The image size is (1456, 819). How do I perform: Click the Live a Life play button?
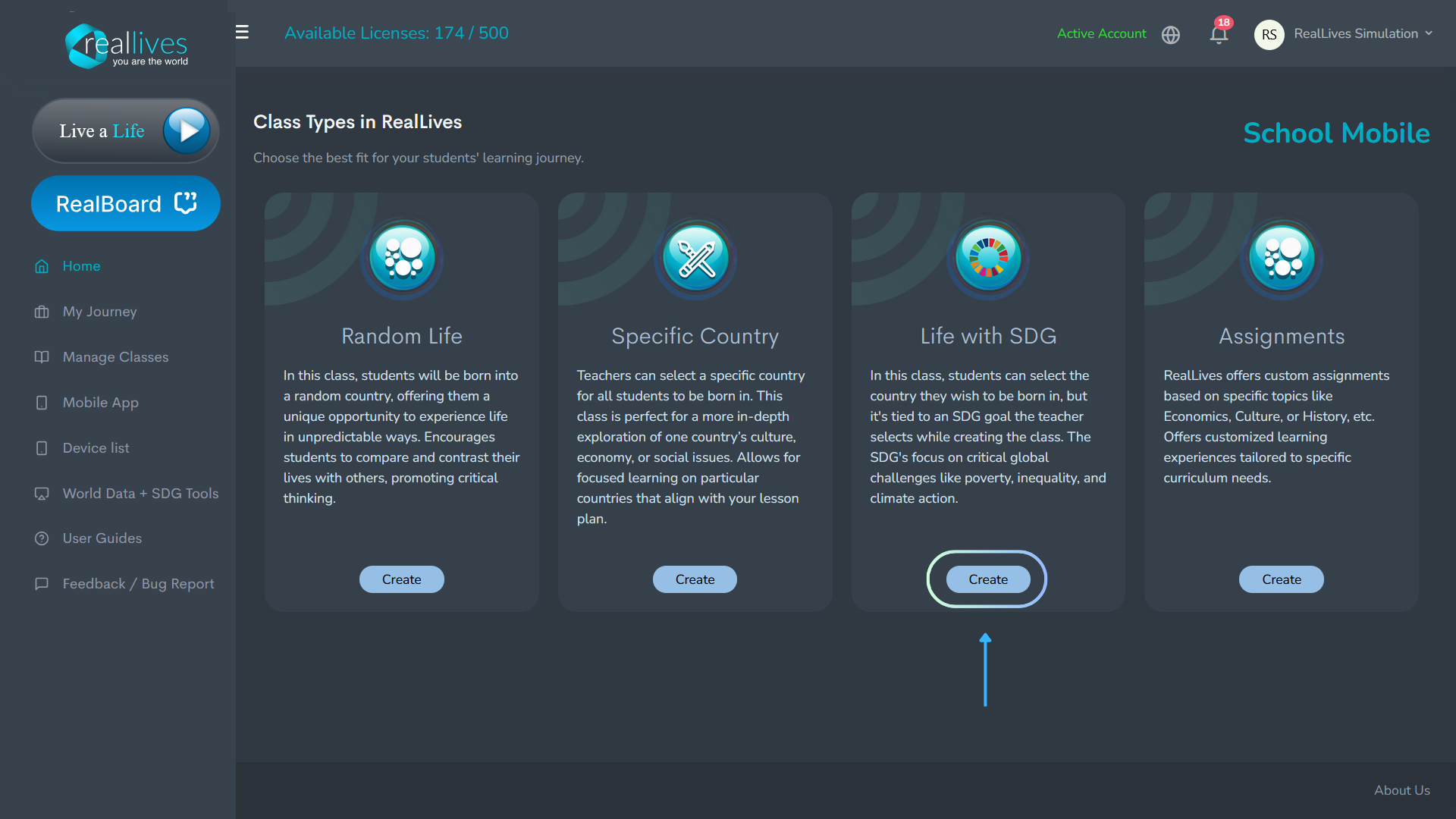click(x=187, y=130)
